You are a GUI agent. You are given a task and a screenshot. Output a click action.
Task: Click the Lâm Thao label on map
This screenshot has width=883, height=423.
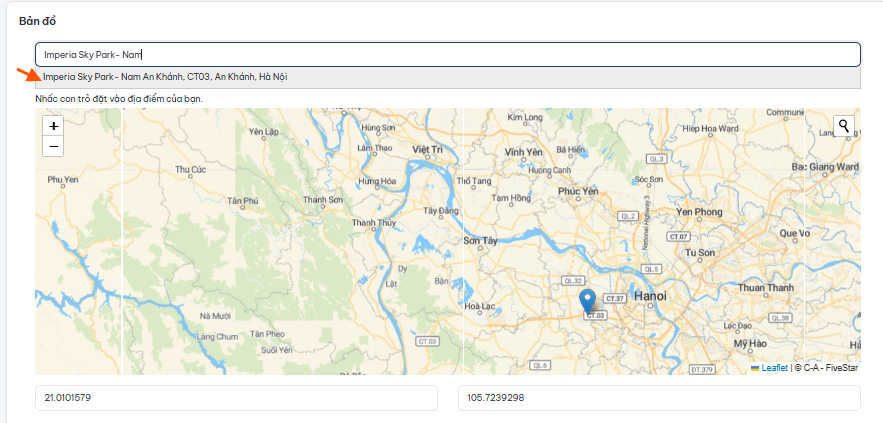click(x=374, y=148)
